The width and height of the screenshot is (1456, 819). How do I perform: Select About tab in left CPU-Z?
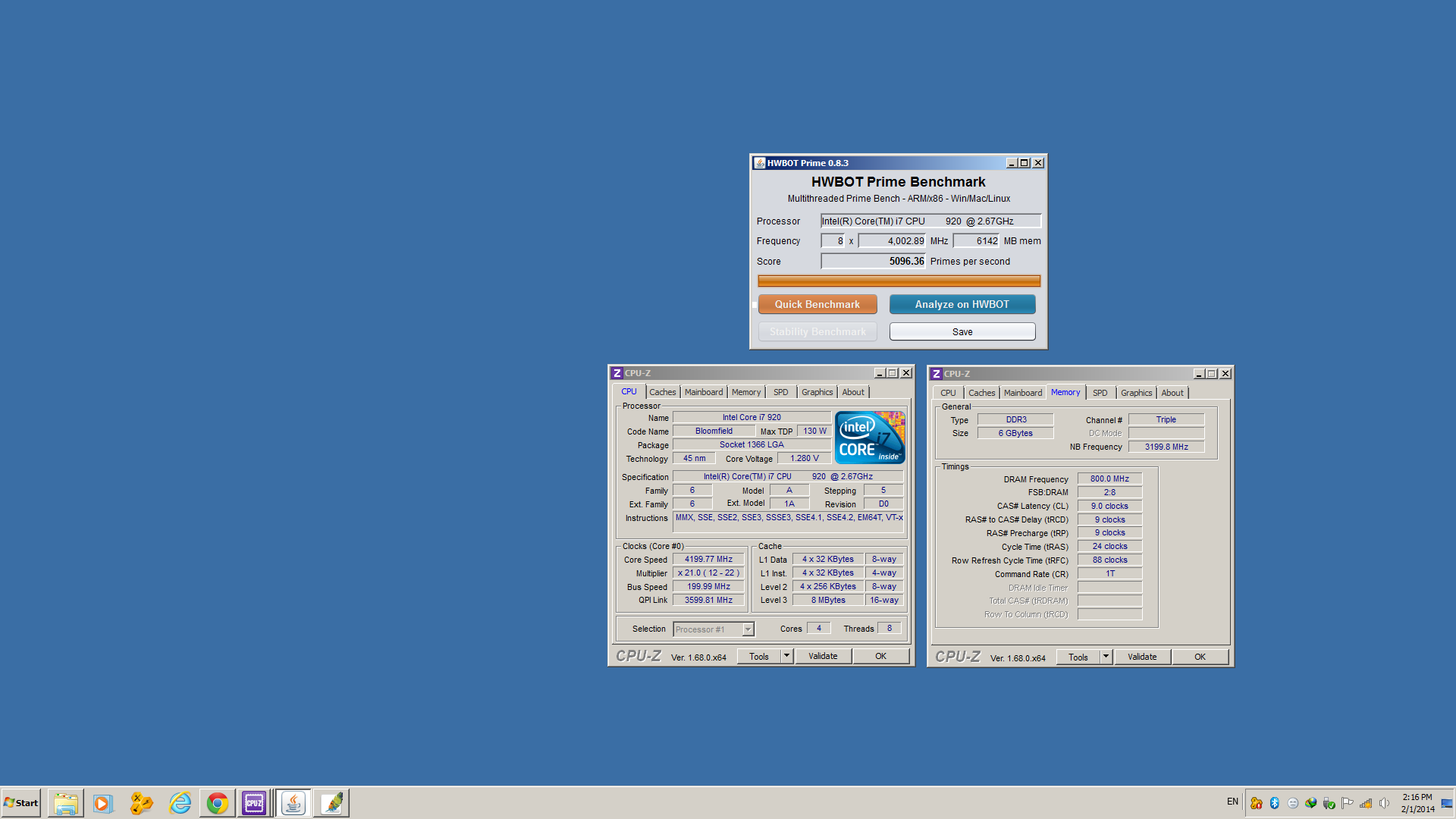pyautogui.click(x=853, y=392)
